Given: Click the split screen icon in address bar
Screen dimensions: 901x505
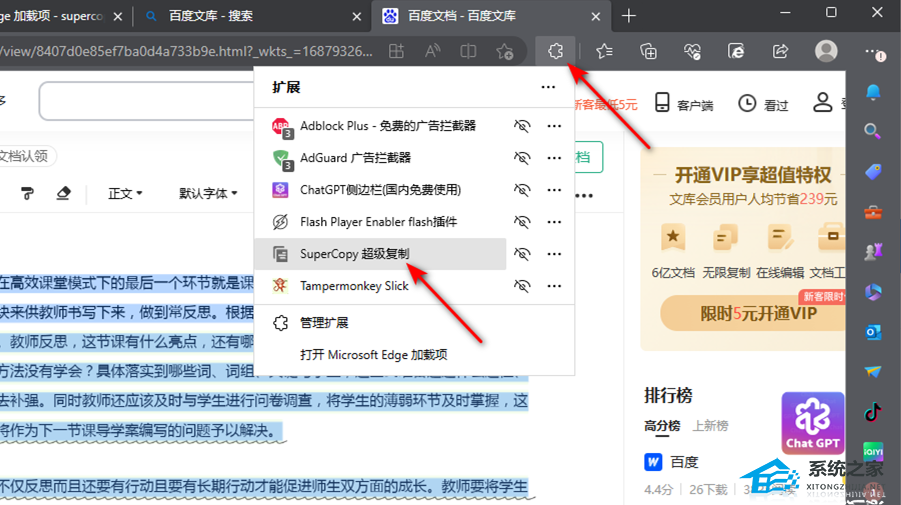Looking at the screenshot, I should pyautogui.click(x=468, y=51).
